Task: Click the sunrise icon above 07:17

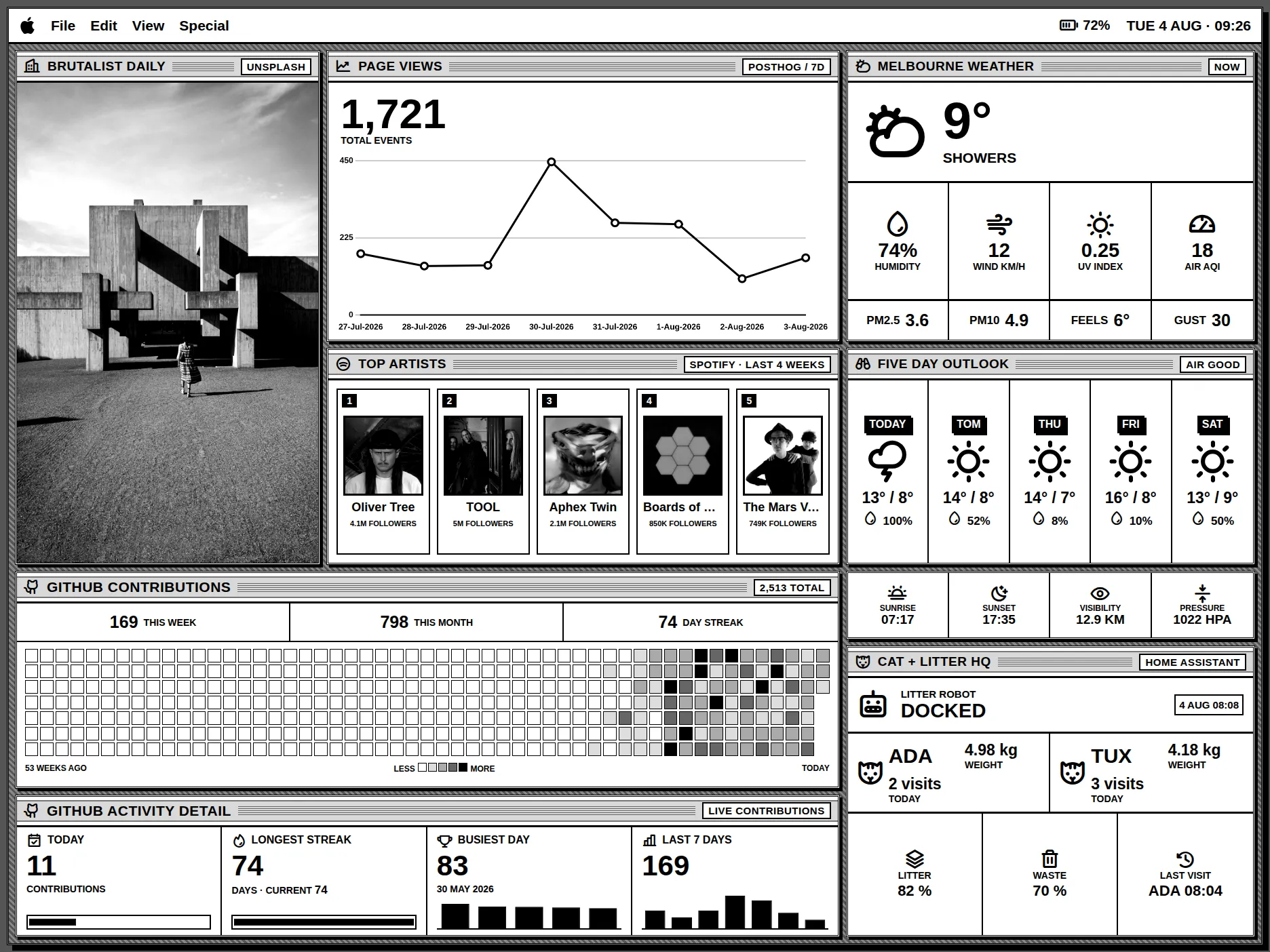Action: [x=897, y=593]
